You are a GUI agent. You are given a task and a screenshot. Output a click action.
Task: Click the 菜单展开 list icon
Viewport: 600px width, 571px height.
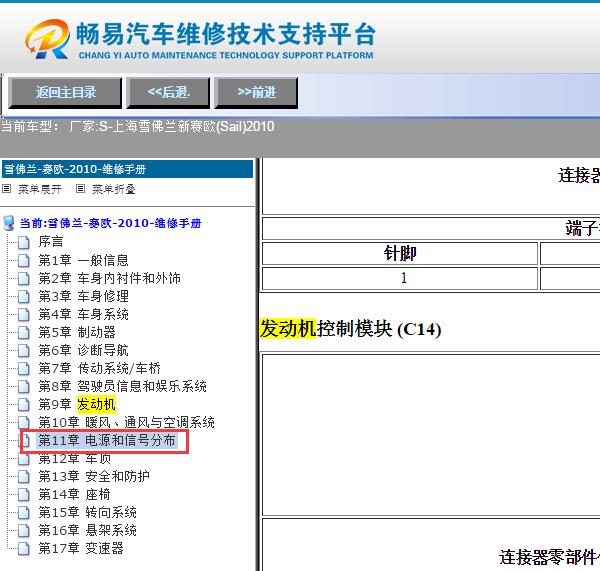7,189
